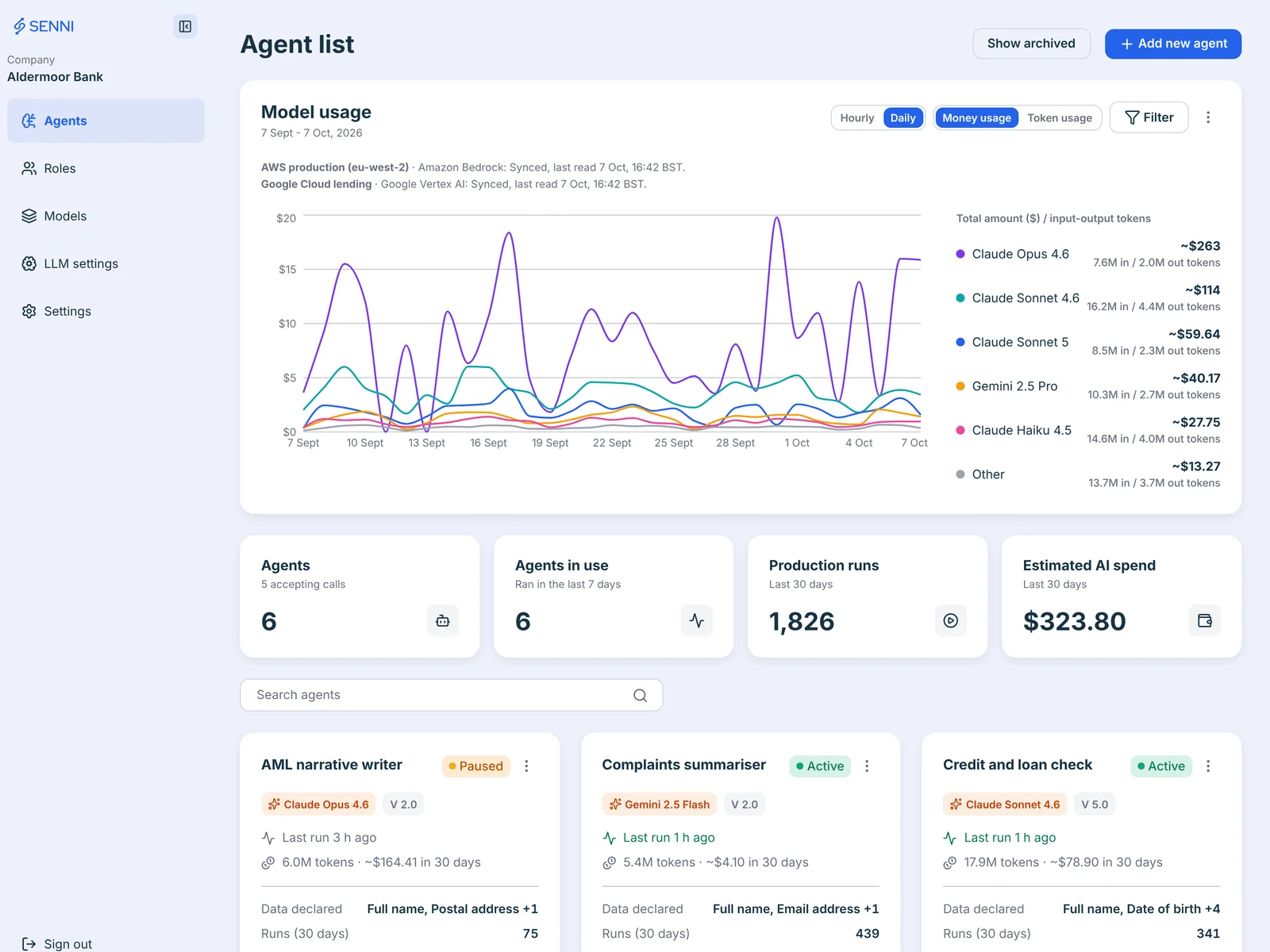The width and height of the screenshot is (1270, 952).
Task: Click the Show archived button
Action: click(x=1031, y=44)
